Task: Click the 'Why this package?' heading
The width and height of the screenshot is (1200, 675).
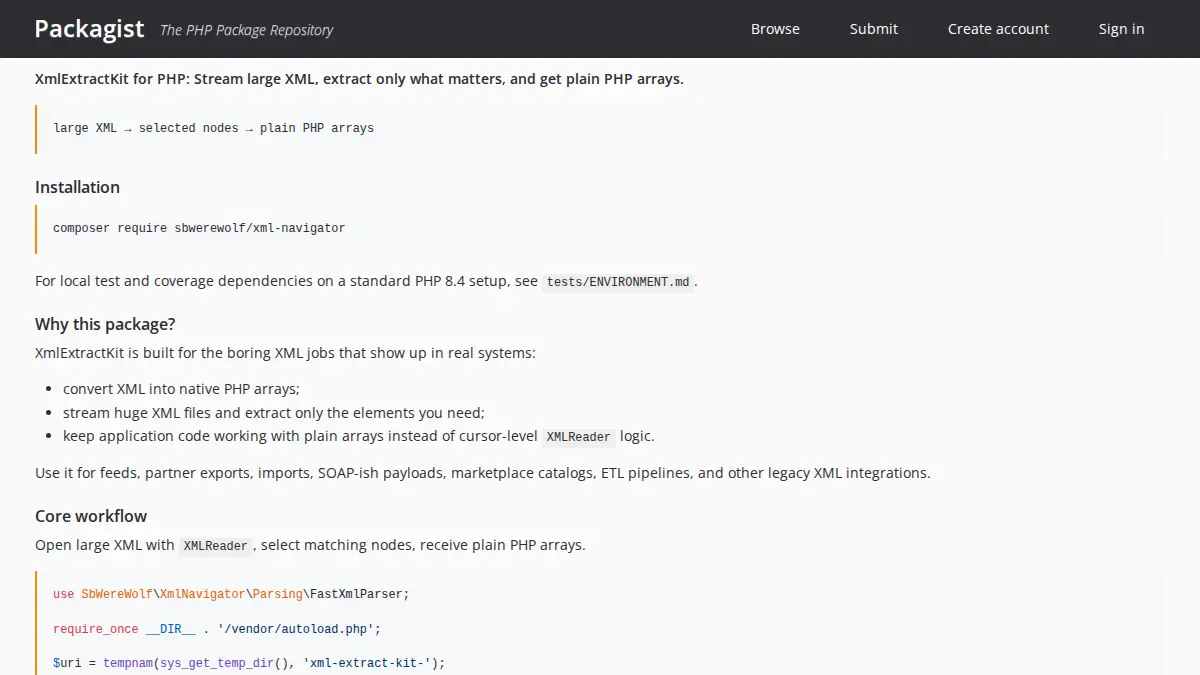Action: pos(104,323)
